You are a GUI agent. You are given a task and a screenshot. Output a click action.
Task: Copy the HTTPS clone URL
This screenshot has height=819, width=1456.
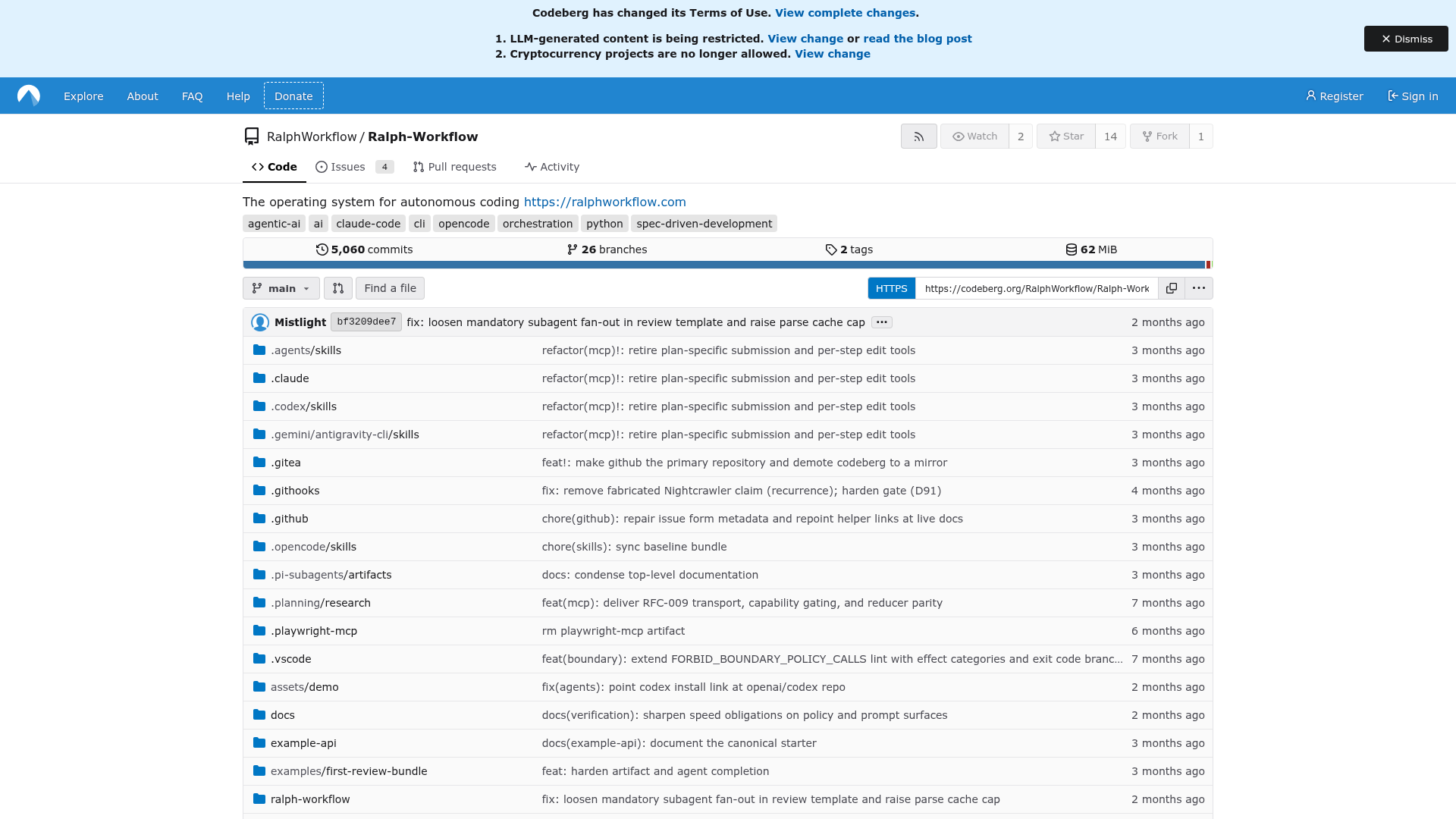(x=1171, y=288)
